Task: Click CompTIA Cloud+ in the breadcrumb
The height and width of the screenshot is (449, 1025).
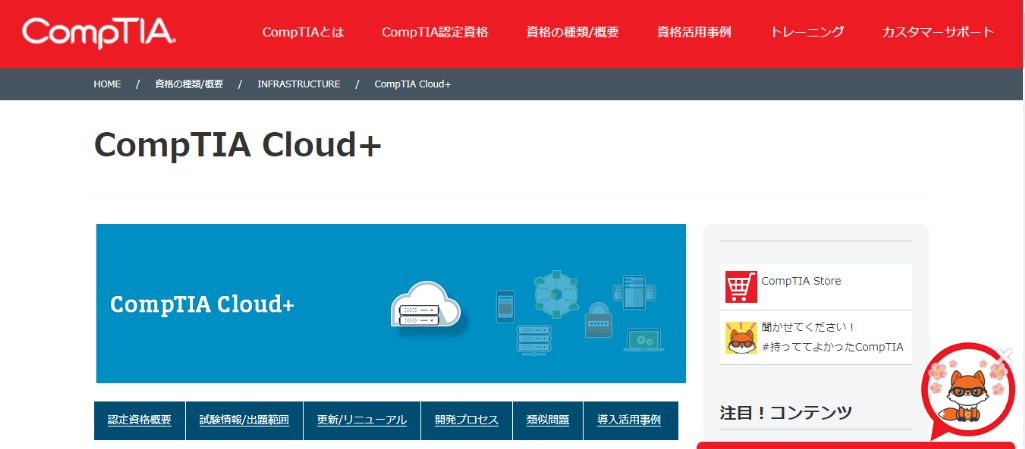Action: pyautogui.click(x=412, y=84)
